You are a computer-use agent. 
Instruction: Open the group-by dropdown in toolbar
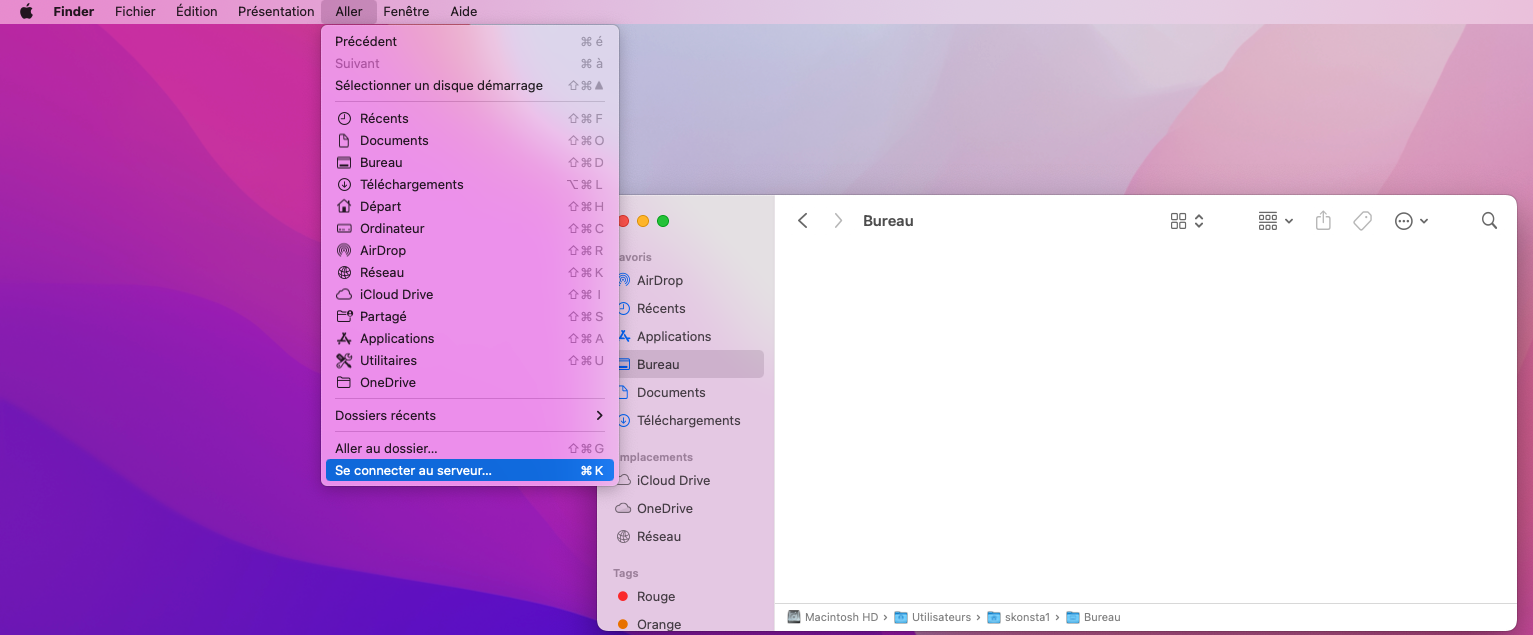[1275, 221]
